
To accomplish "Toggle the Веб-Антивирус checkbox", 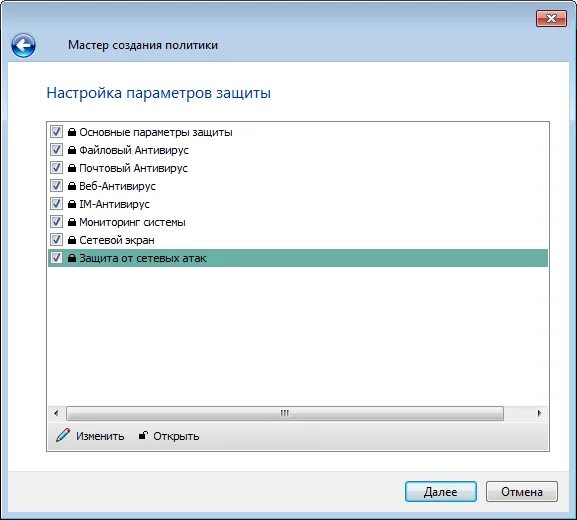I will (x=56, y=185).
